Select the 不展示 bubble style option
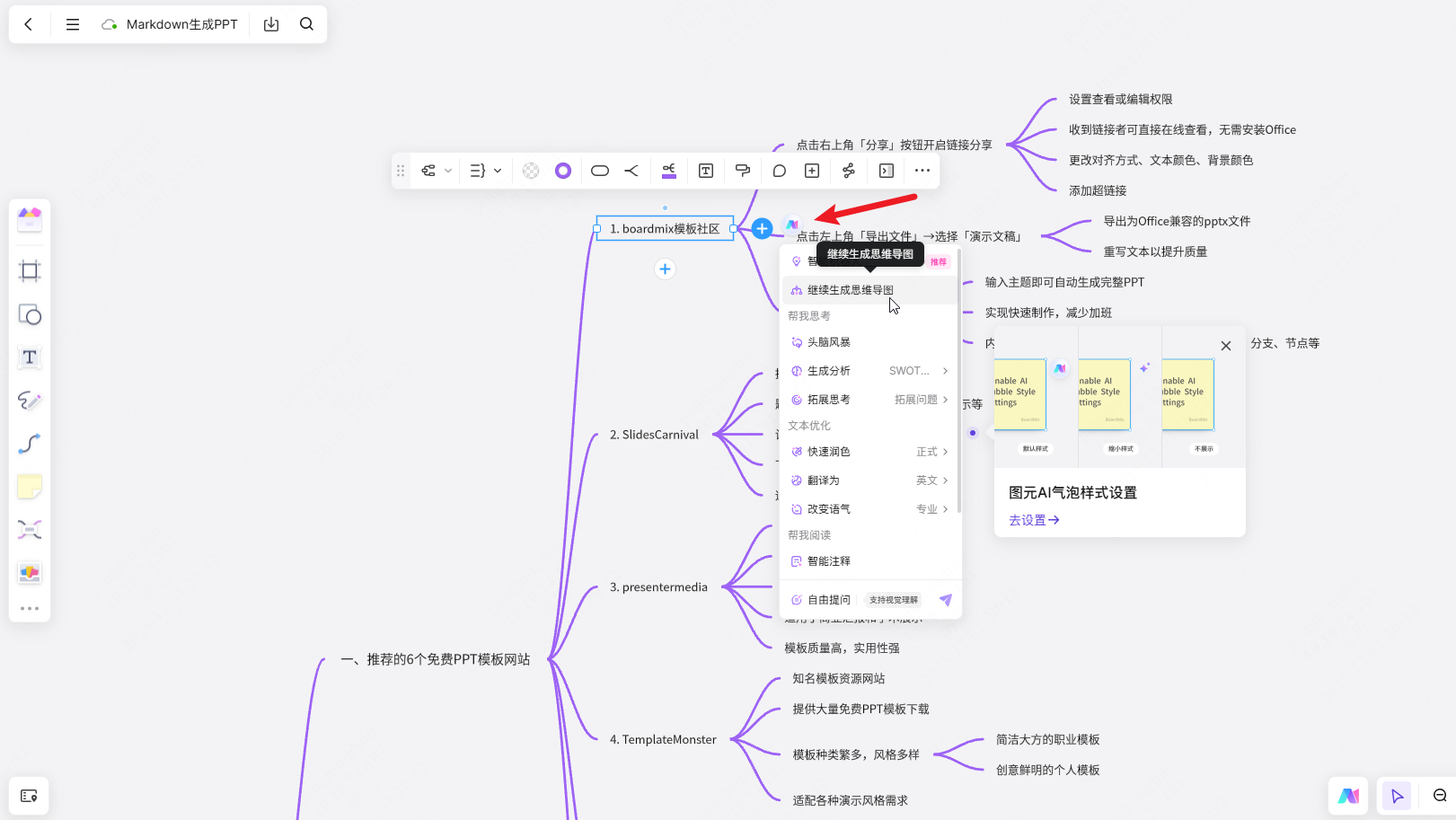 click(x=1203, y=448)
